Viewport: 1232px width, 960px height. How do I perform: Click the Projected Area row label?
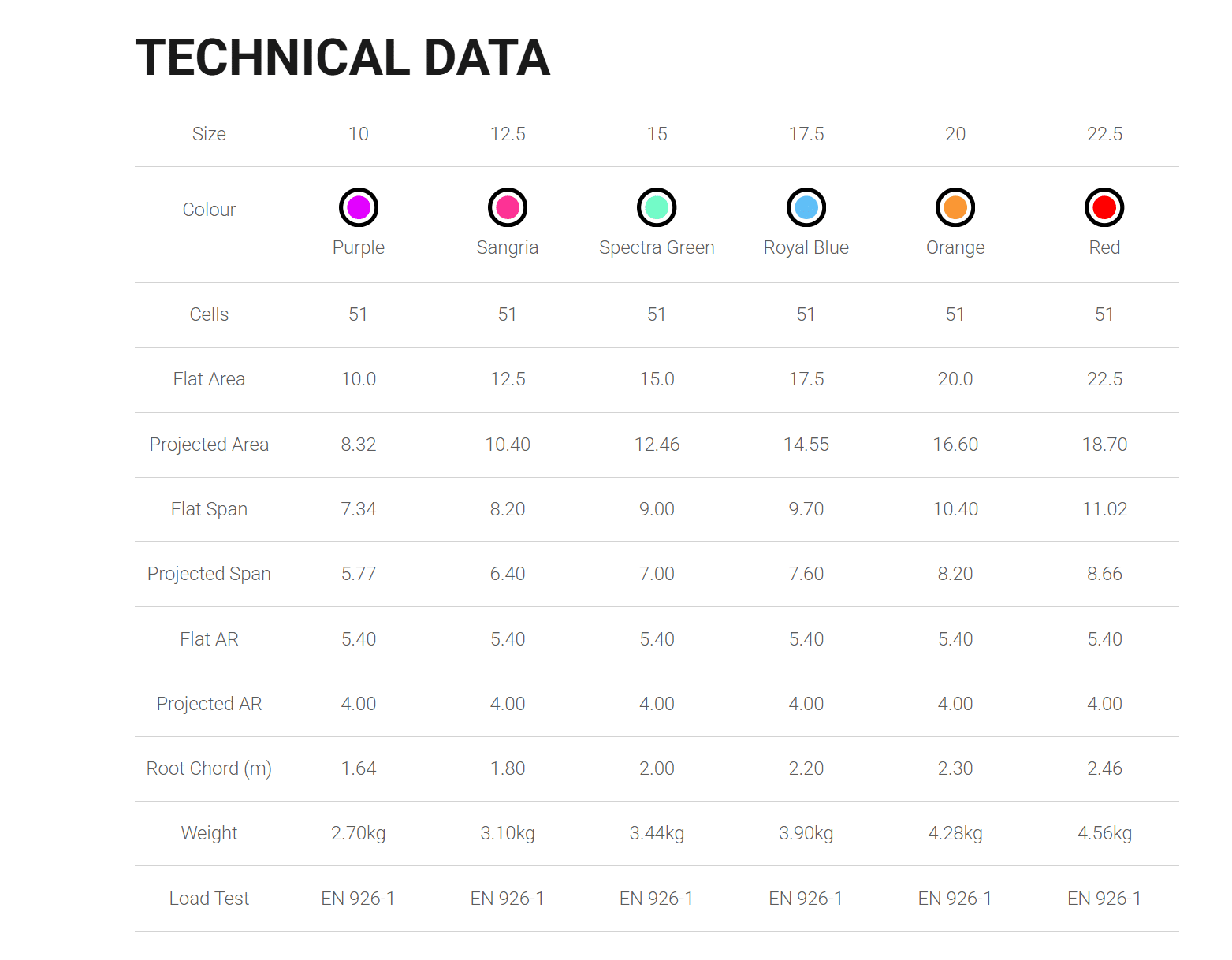tap(209, 445)
